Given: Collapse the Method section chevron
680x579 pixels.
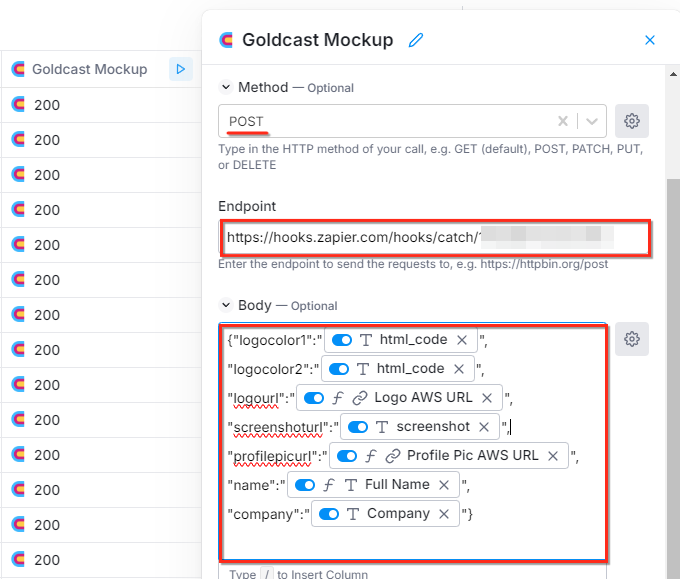Looking at the screenshot, I should (226, 87).
